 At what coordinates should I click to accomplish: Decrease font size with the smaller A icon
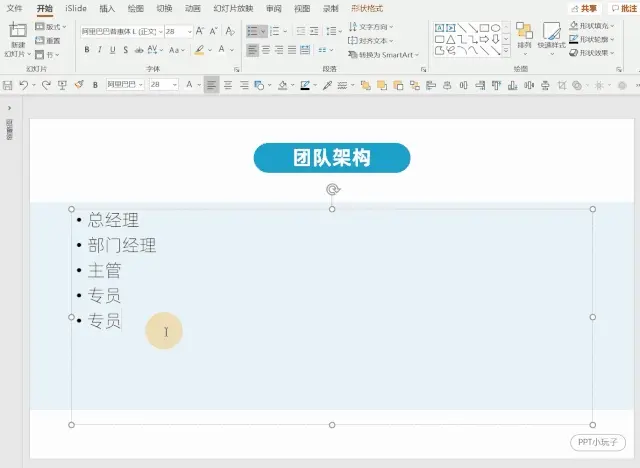pyautogui.click(x=213, y=31)
